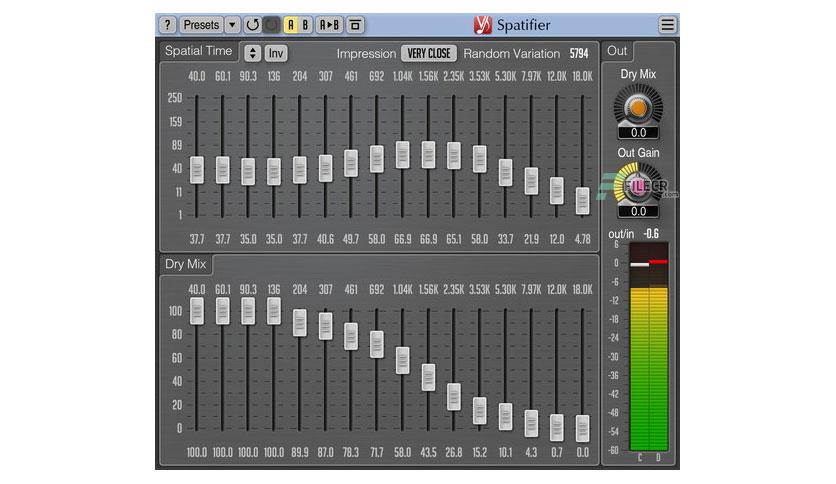Switch to state B

[305, 25]
